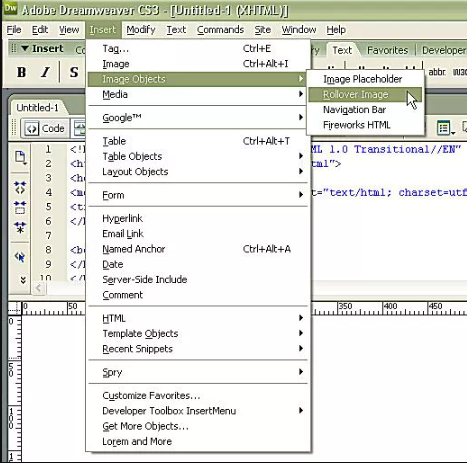
Task: Click the Bold formatting button
Action: [x=21, y=72]
